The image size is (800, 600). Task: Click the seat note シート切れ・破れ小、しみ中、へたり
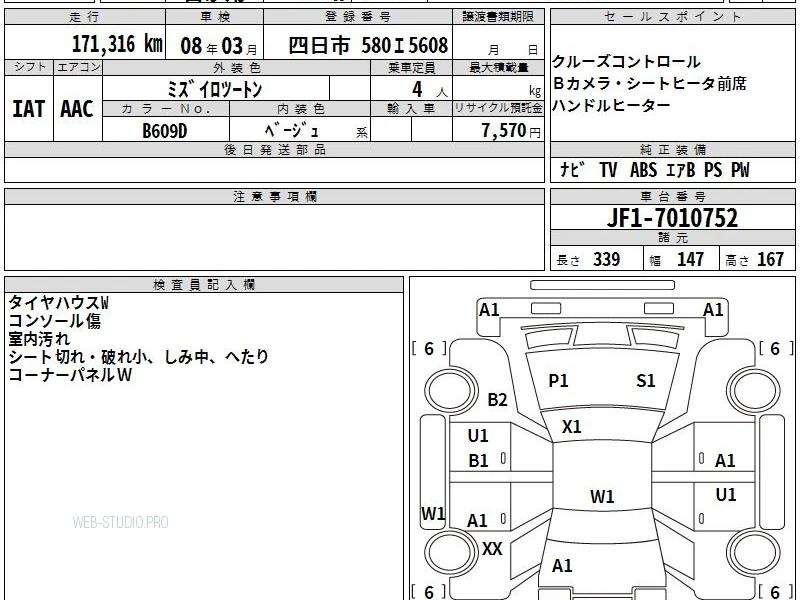[138, 357]
